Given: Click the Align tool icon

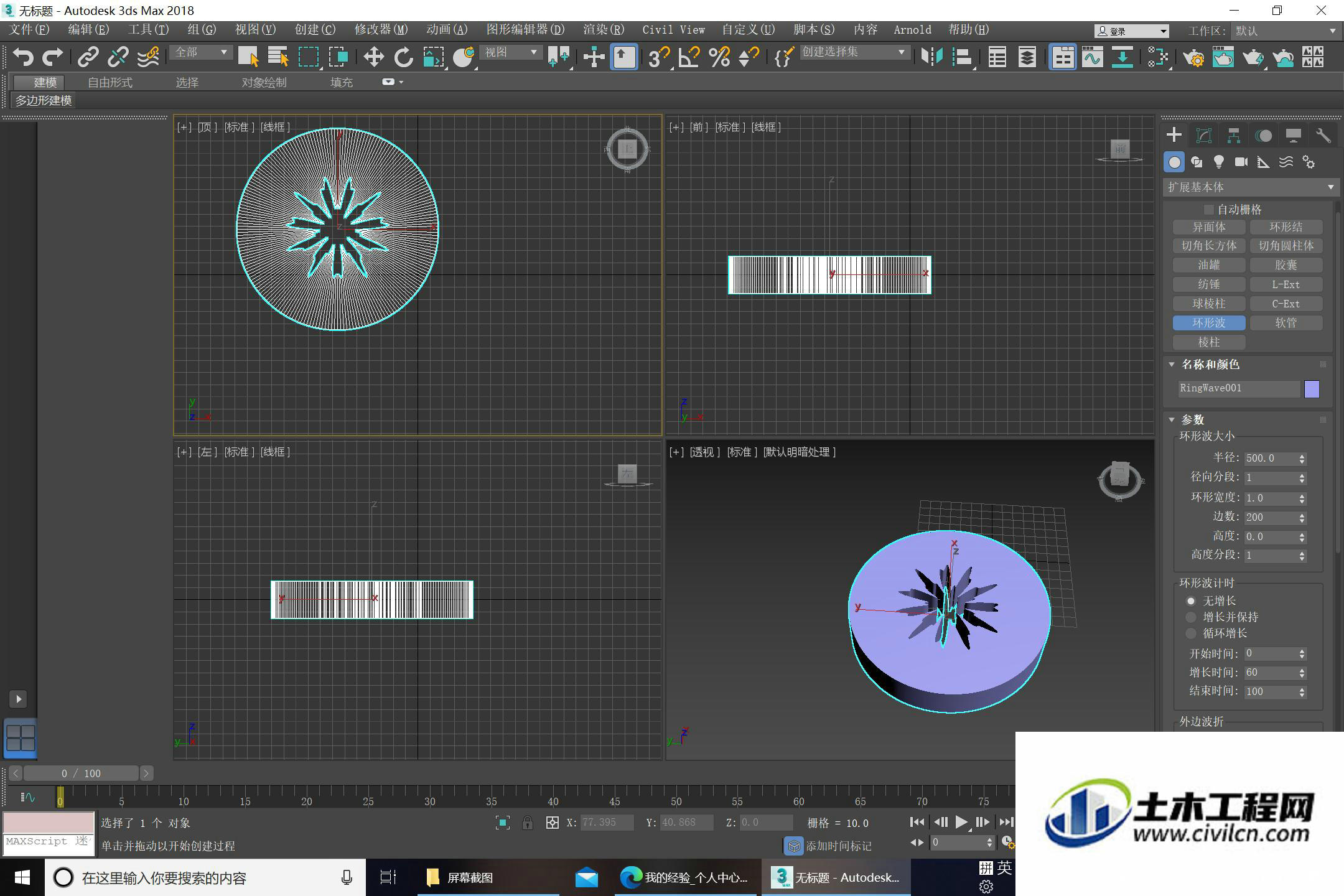Looking at the screenshot, I should tap(962, 57).
